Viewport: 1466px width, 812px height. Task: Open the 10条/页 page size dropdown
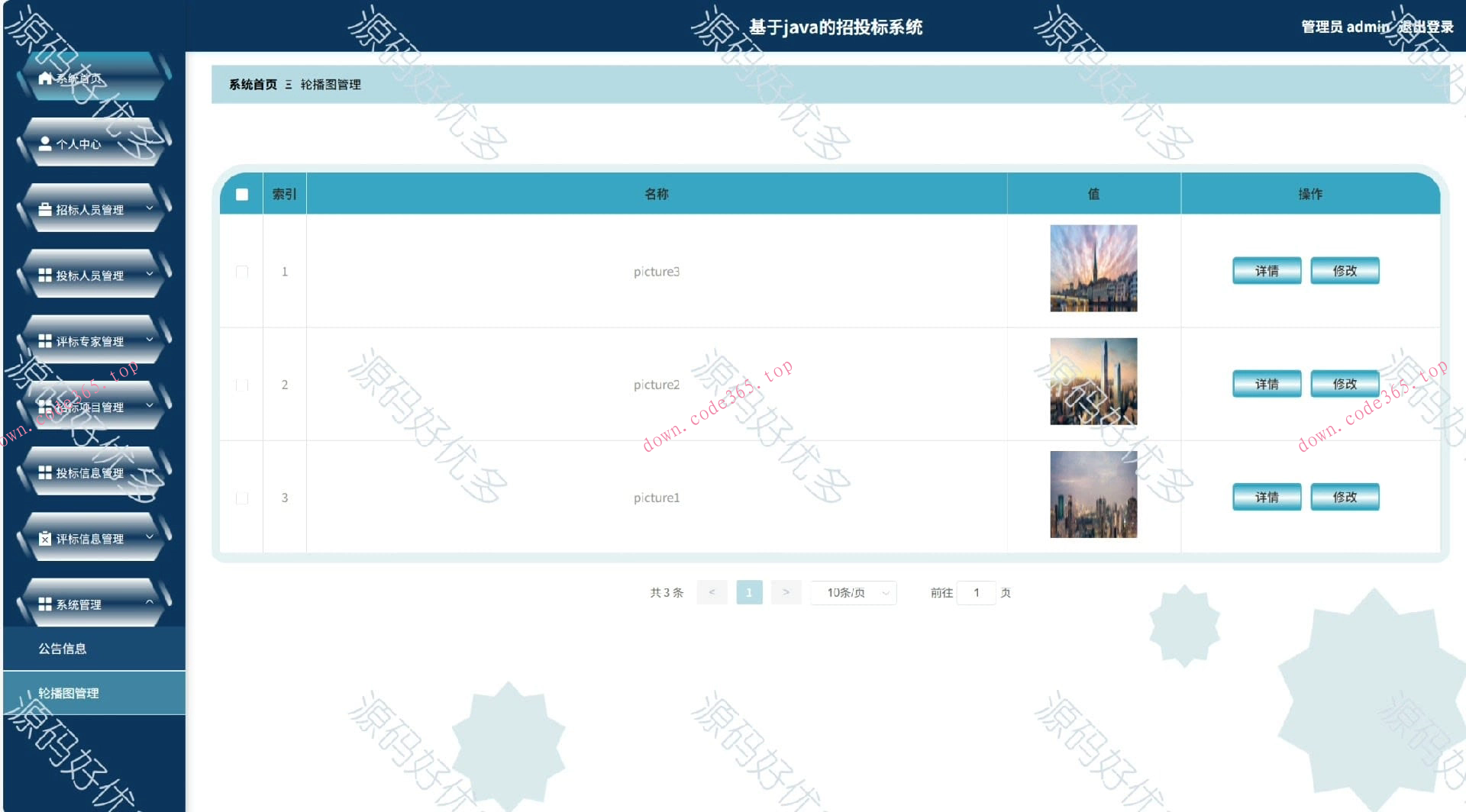[853, 592]
